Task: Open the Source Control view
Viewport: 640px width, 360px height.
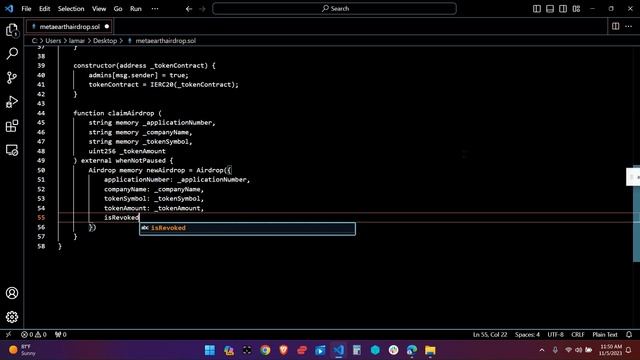Action: (12, 78)
